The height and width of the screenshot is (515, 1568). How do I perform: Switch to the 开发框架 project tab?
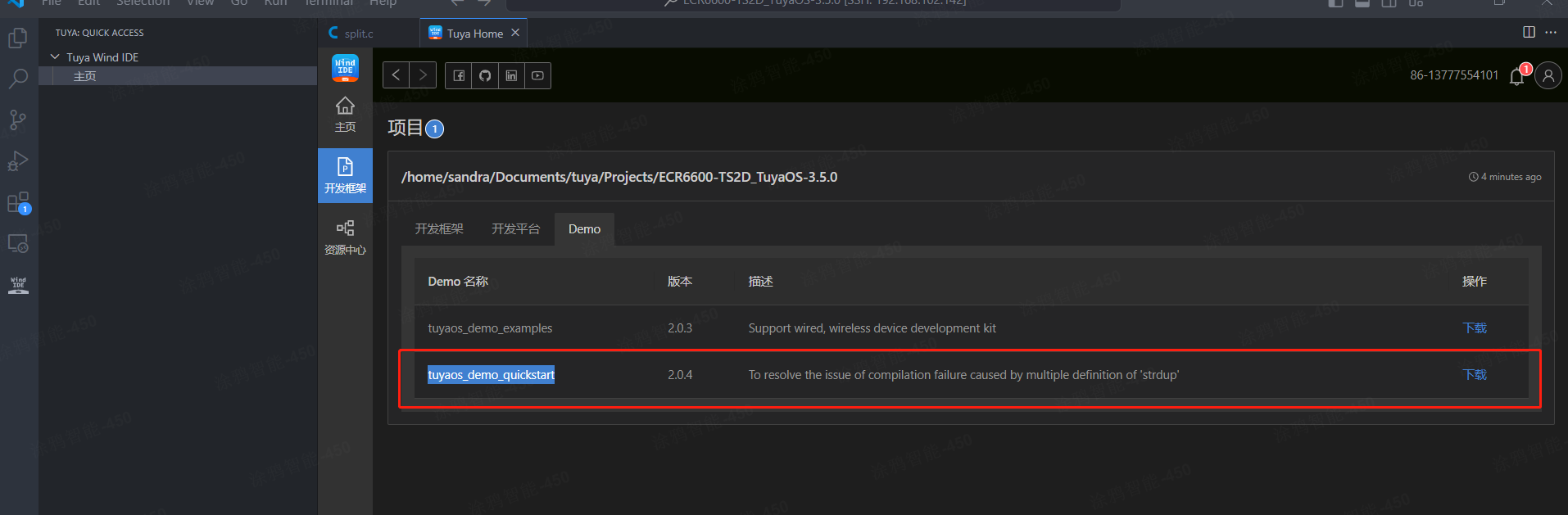[439, 228]
